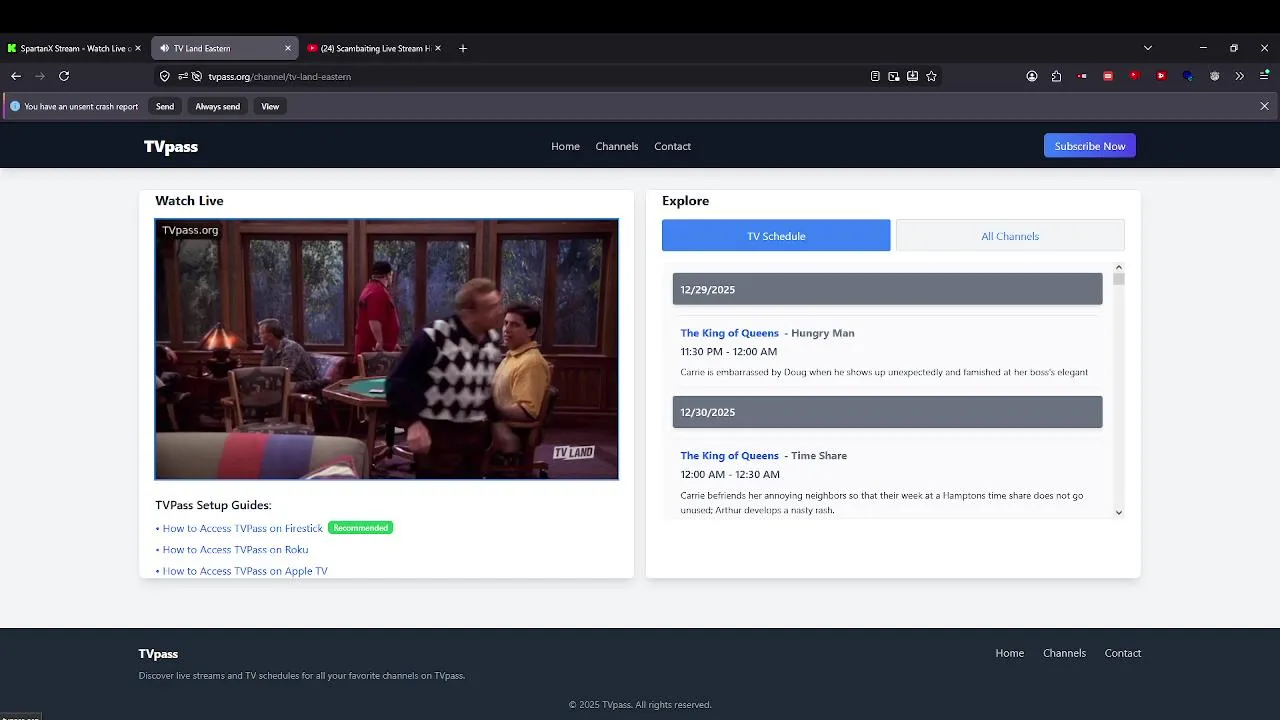Click the gray gear-like extension icon
The image size is (1280, 720).
[x=1215, y=76]
